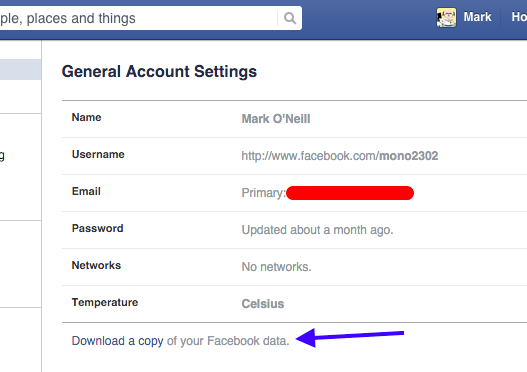
Task: Click the search magnifier icon
Action: 290,18
